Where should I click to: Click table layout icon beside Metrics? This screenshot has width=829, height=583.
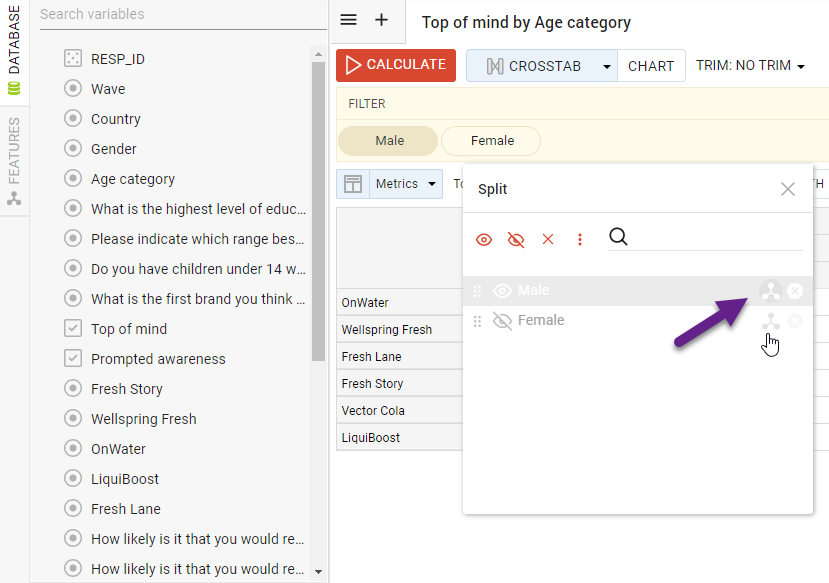tap(352, 184)
